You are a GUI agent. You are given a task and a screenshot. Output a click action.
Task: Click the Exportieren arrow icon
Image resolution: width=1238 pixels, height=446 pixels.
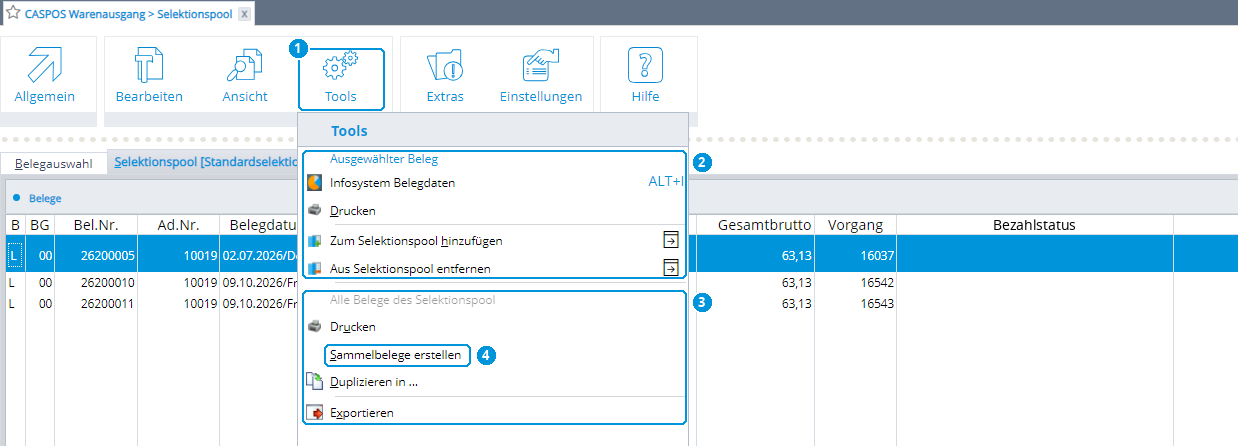pos(314,412)
